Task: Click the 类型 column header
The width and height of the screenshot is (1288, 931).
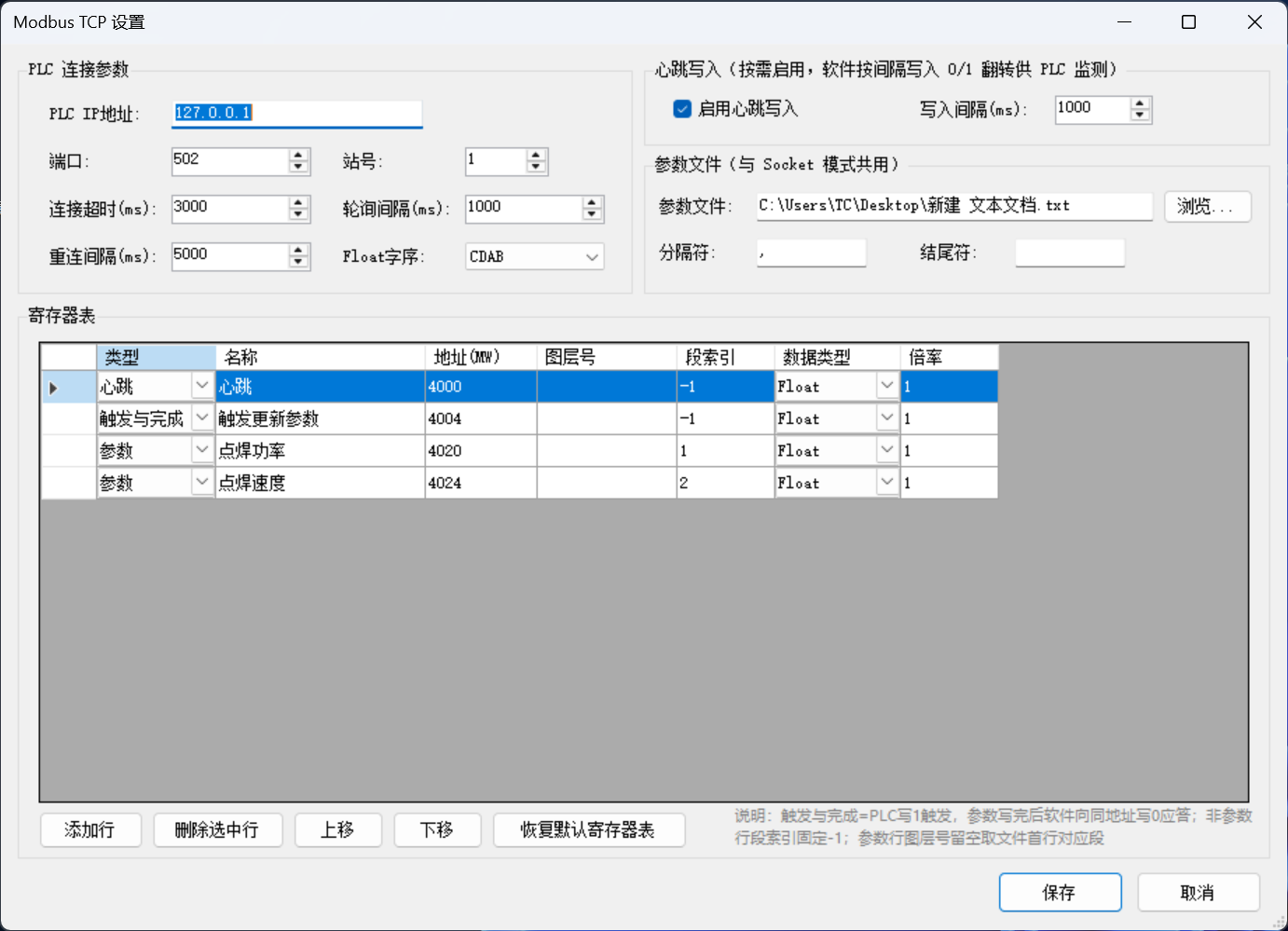Action: (x=156, y=357)
